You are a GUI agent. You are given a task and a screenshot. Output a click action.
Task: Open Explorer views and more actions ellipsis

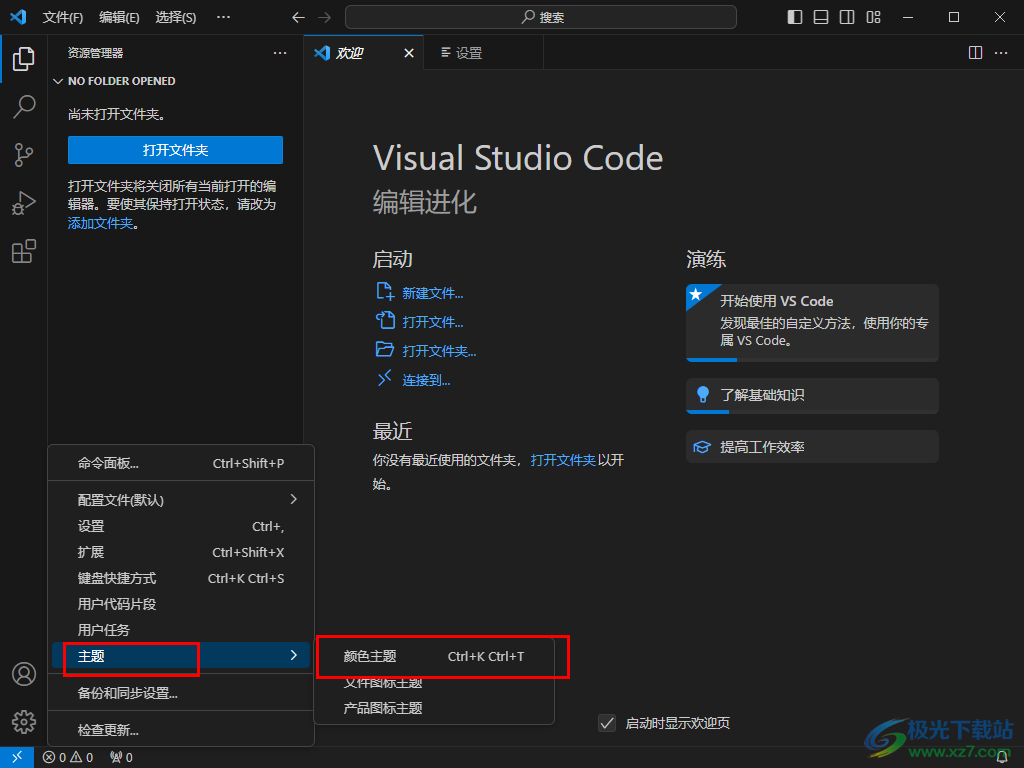point(280,53)
